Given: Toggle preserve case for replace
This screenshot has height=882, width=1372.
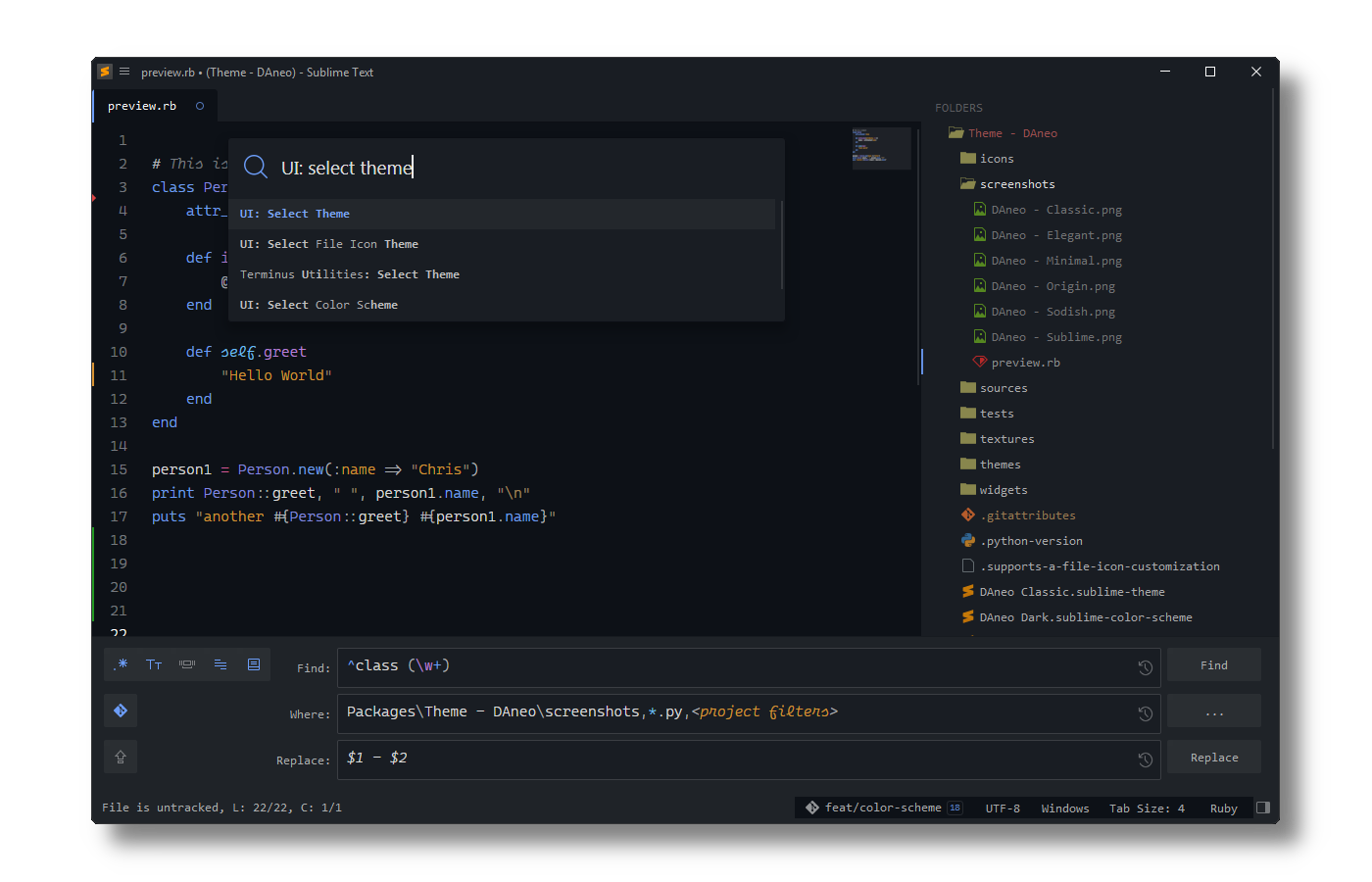Looking at the screenshot, I should point(121,757).
